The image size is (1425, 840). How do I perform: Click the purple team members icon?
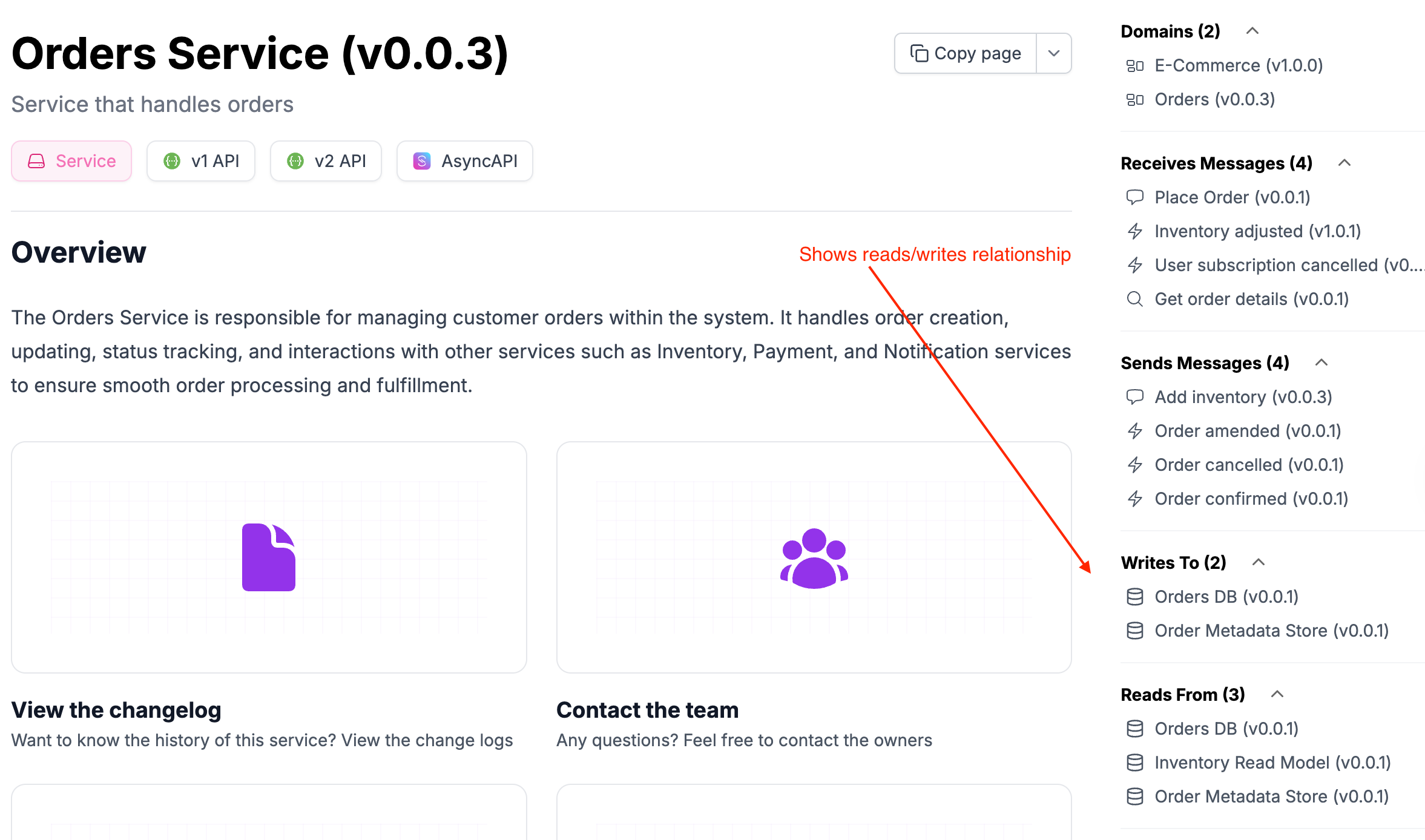(814, 558)
